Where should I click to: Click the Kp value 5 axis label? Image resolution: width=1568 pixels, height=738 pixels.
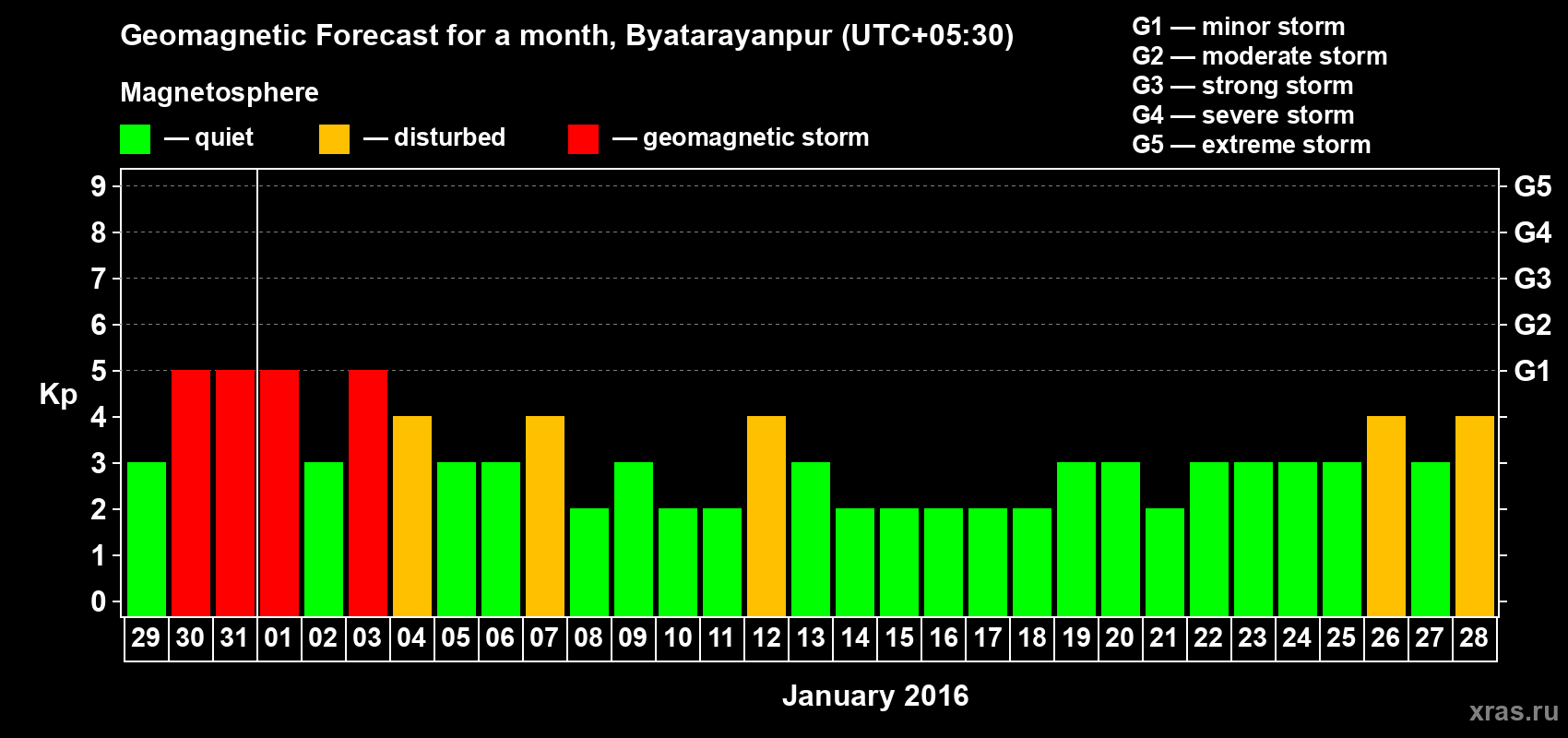(99, 371)
